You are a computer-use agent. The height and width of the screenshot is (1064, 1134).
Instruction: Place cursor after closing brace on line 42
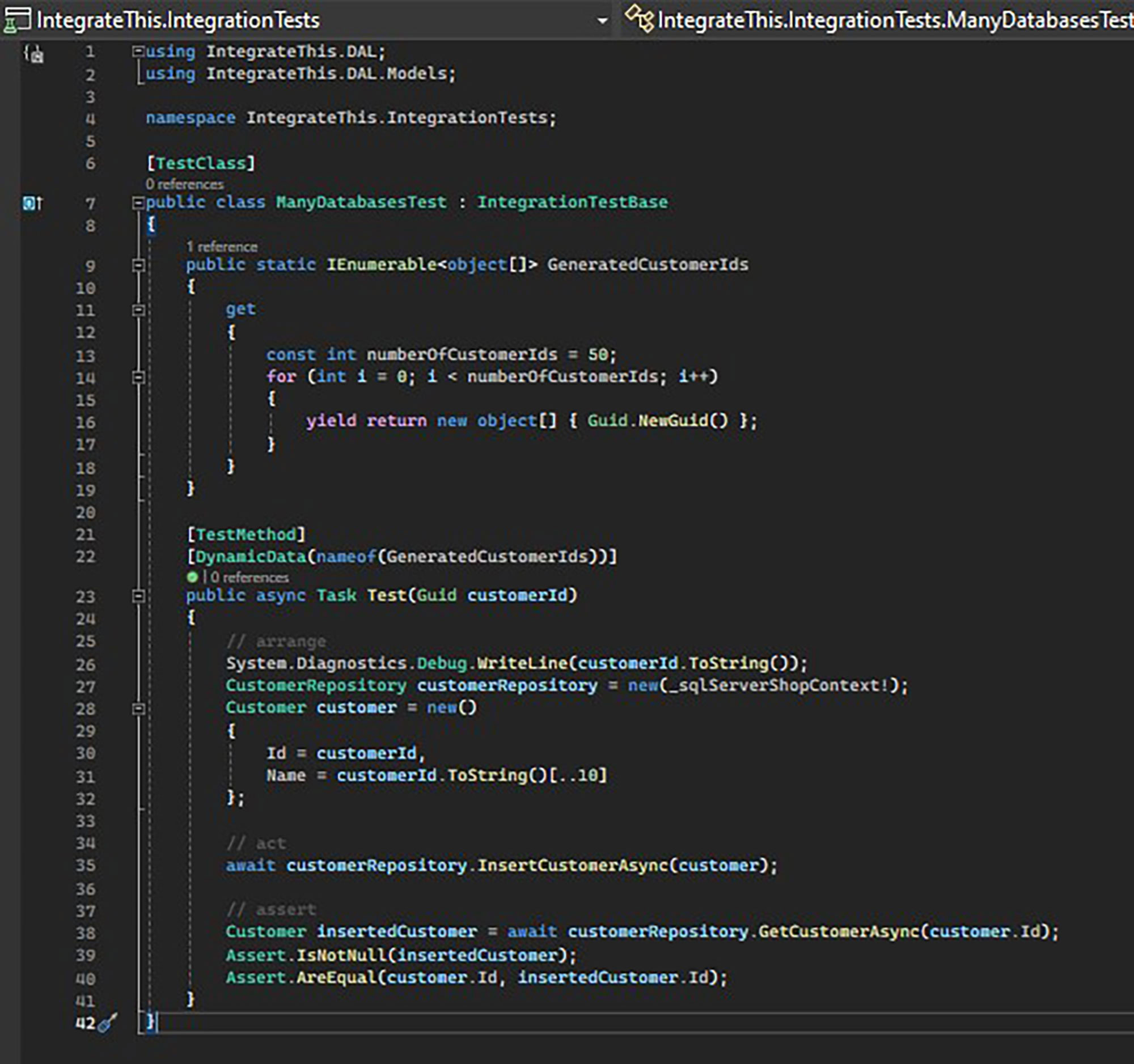tap(156, 1023)
